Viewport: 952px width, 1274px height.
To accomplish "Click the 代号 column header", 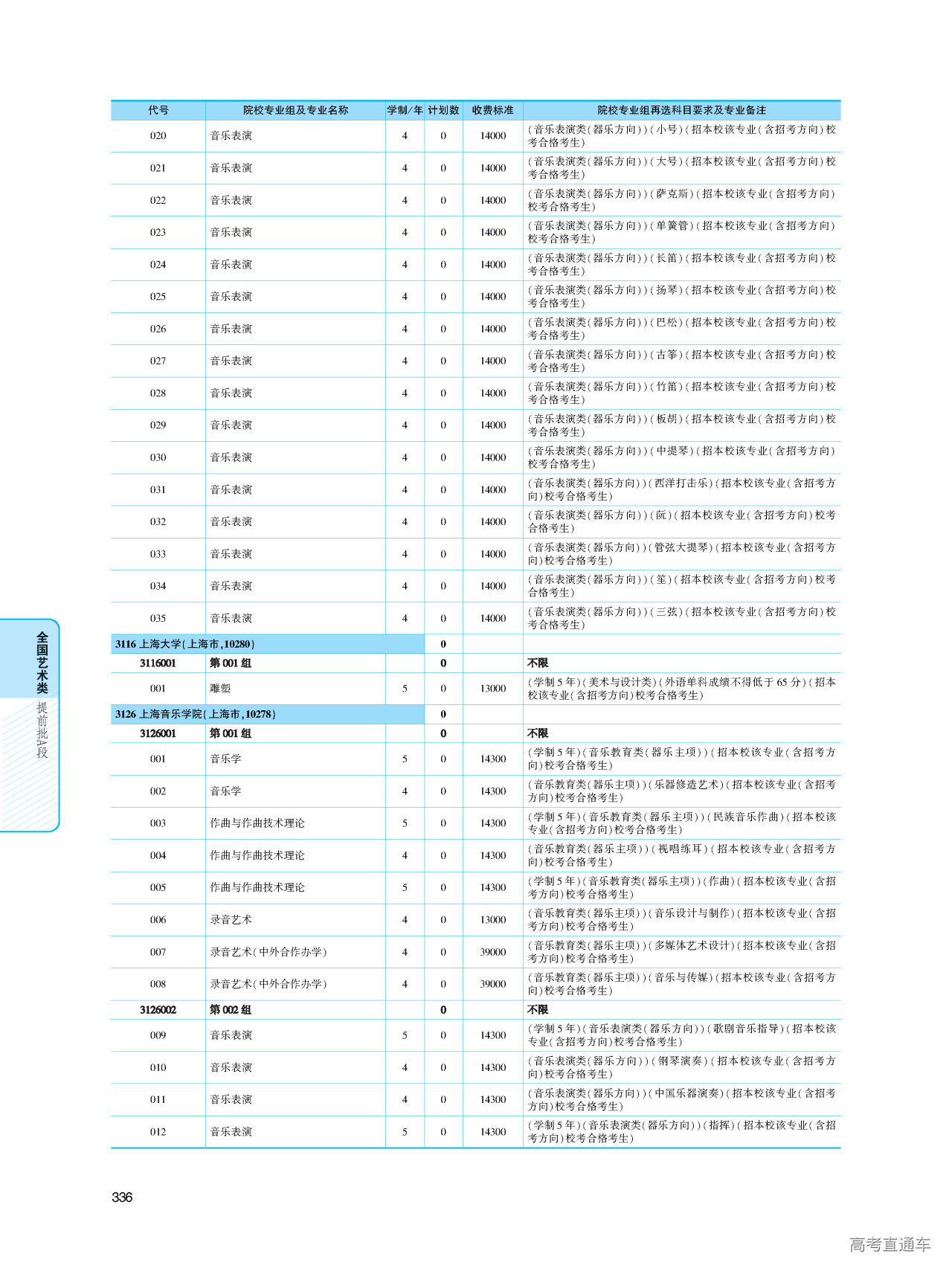I will (x=158, y=110).
